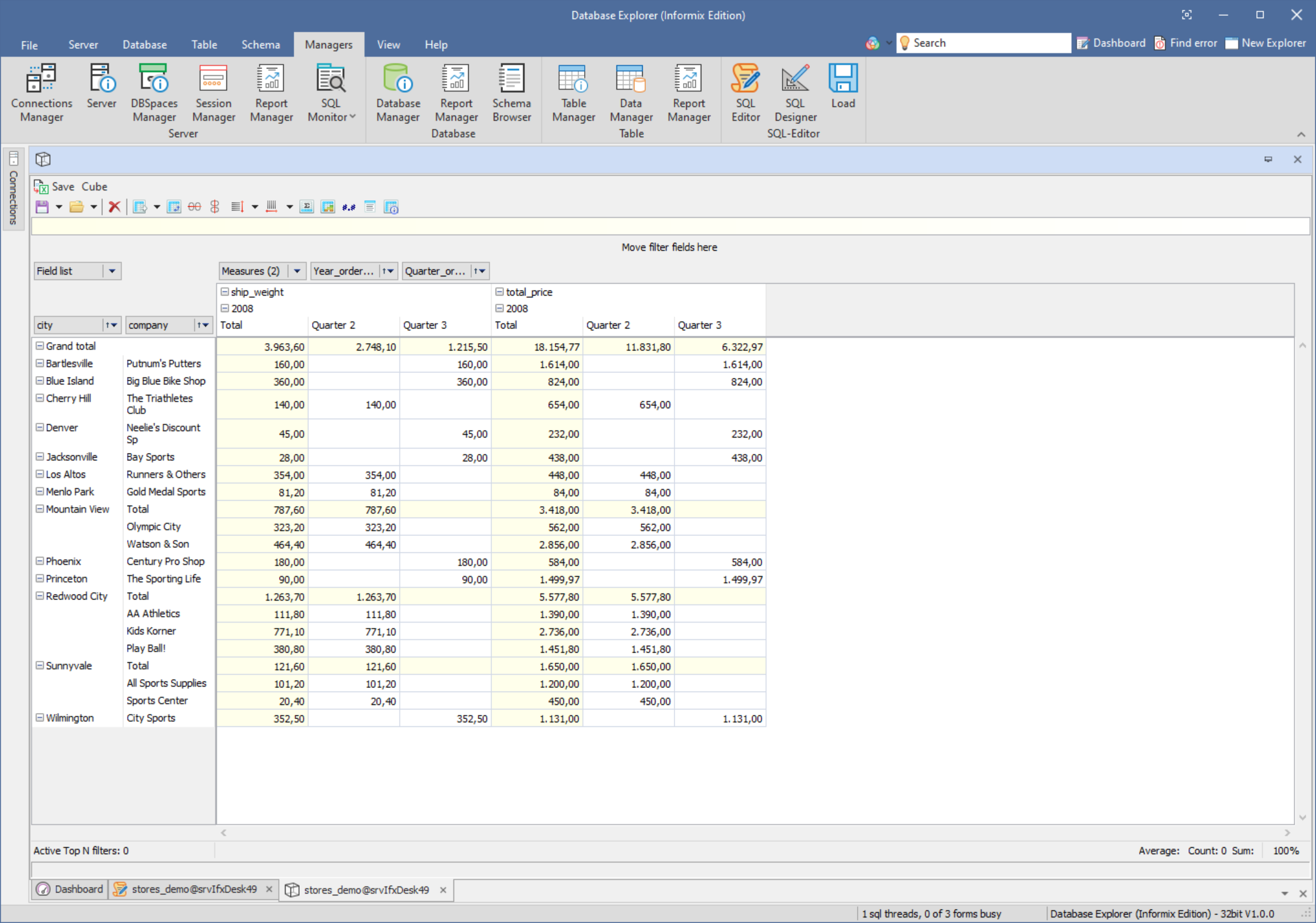Open the DBSpaces Manager
This screenshot has width=1316, height=923.
(154, 93)
